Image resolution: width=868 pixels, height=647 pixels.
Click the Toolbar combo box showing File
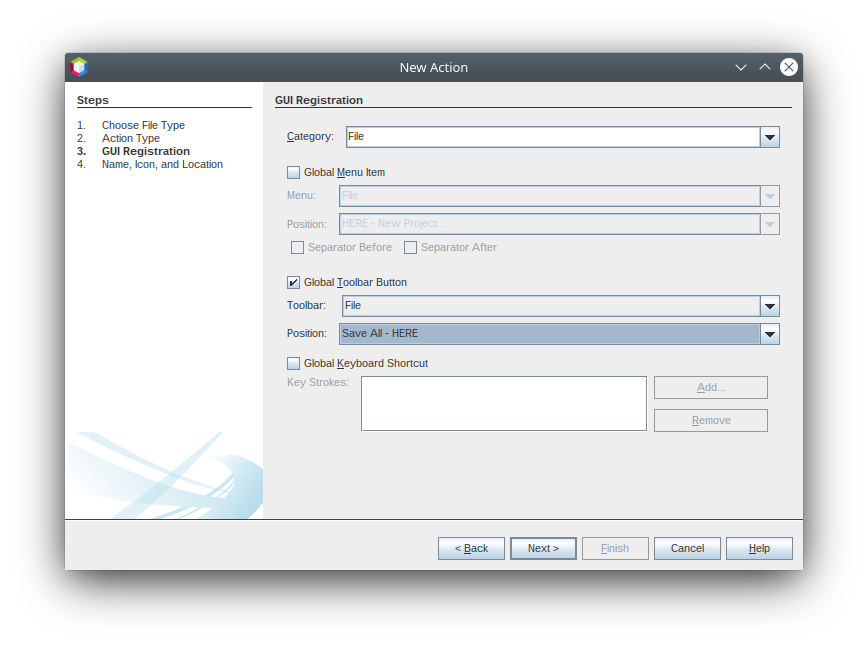(550, 306)
